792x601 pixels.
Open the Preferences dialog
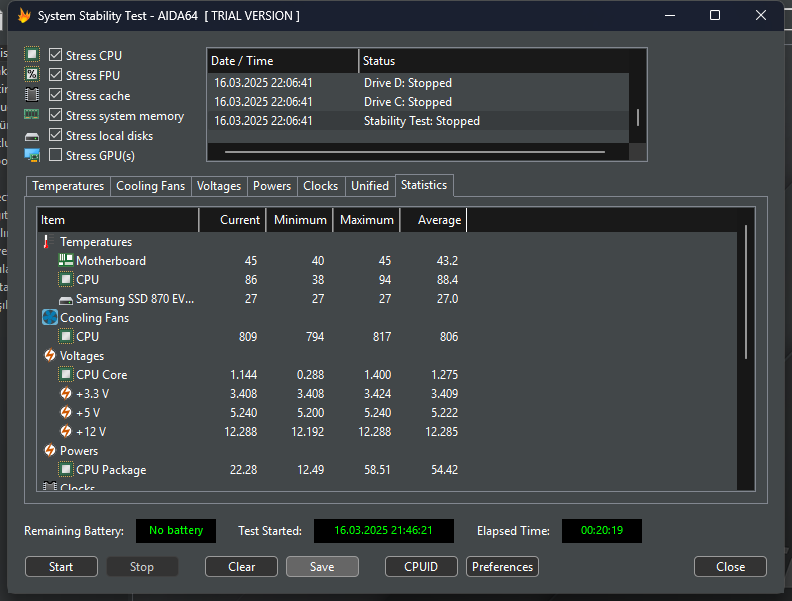click(503, 567)
